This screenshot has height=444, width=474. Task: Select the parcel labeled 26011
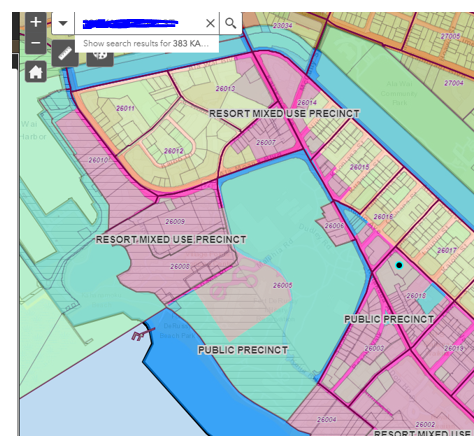[x=125, y=108]
